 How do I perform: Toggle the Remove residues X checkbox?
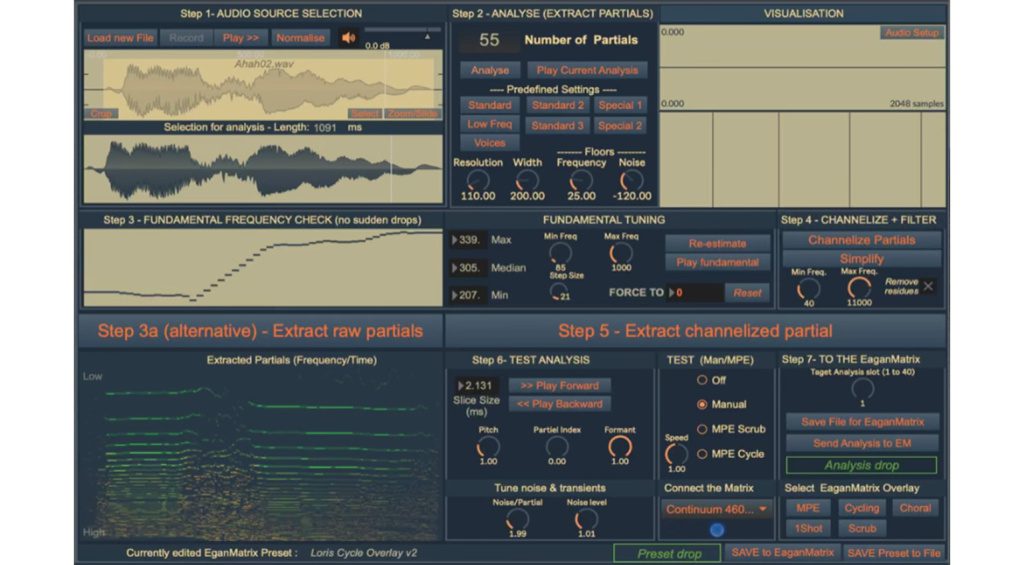(928, 286)
